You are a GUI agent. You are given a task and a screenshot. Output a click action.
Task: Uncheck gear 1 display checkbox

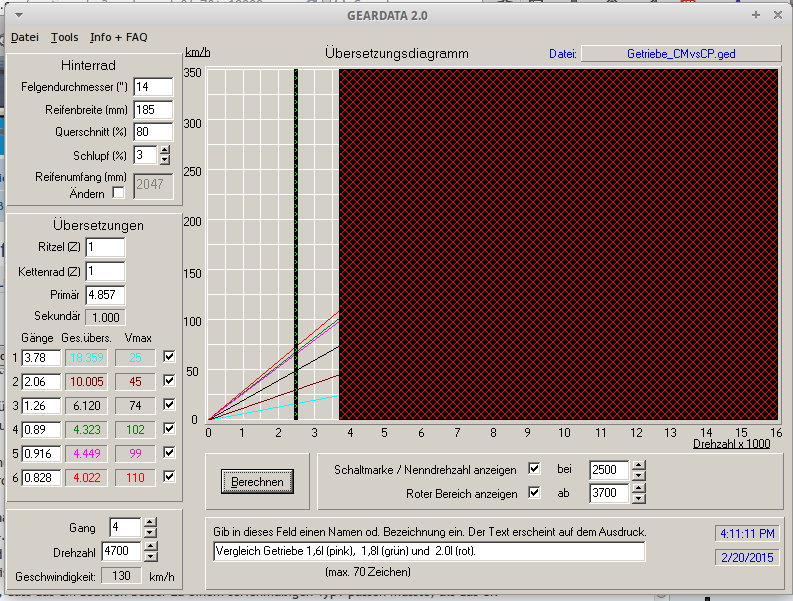tap(169, 357)
